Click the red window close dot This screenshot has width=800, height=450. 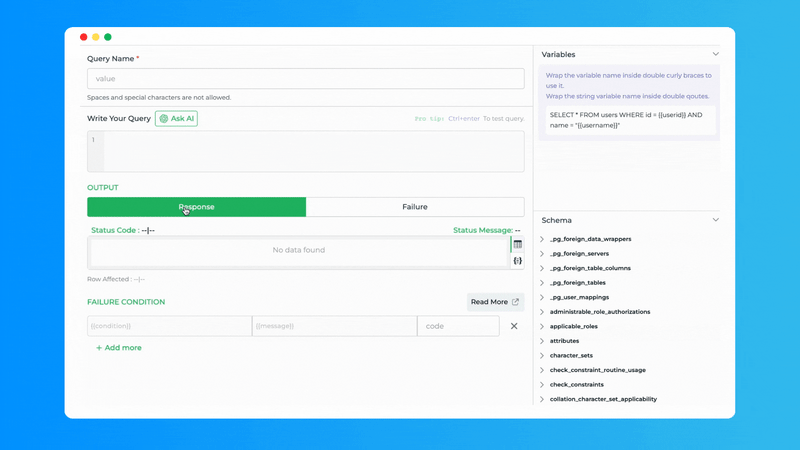point(84,37)
